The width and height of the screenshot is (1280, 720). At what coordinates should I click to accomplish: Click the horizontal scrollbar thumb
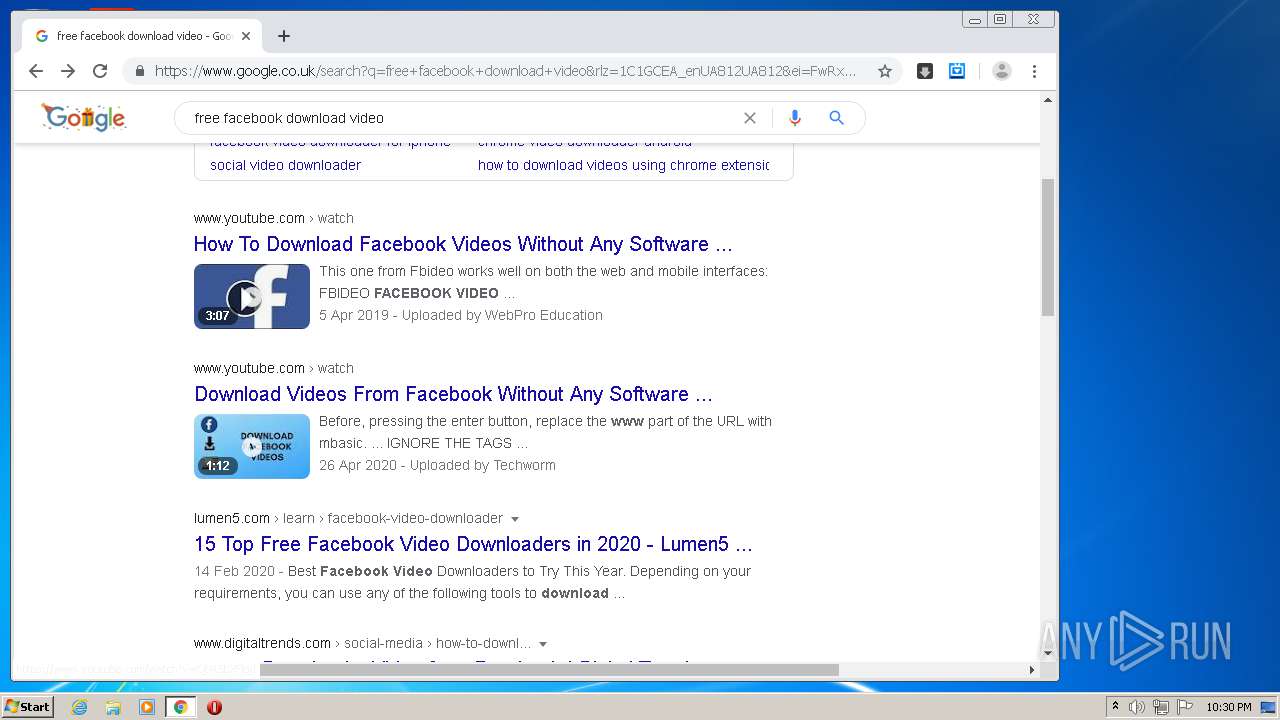(549, 670)
